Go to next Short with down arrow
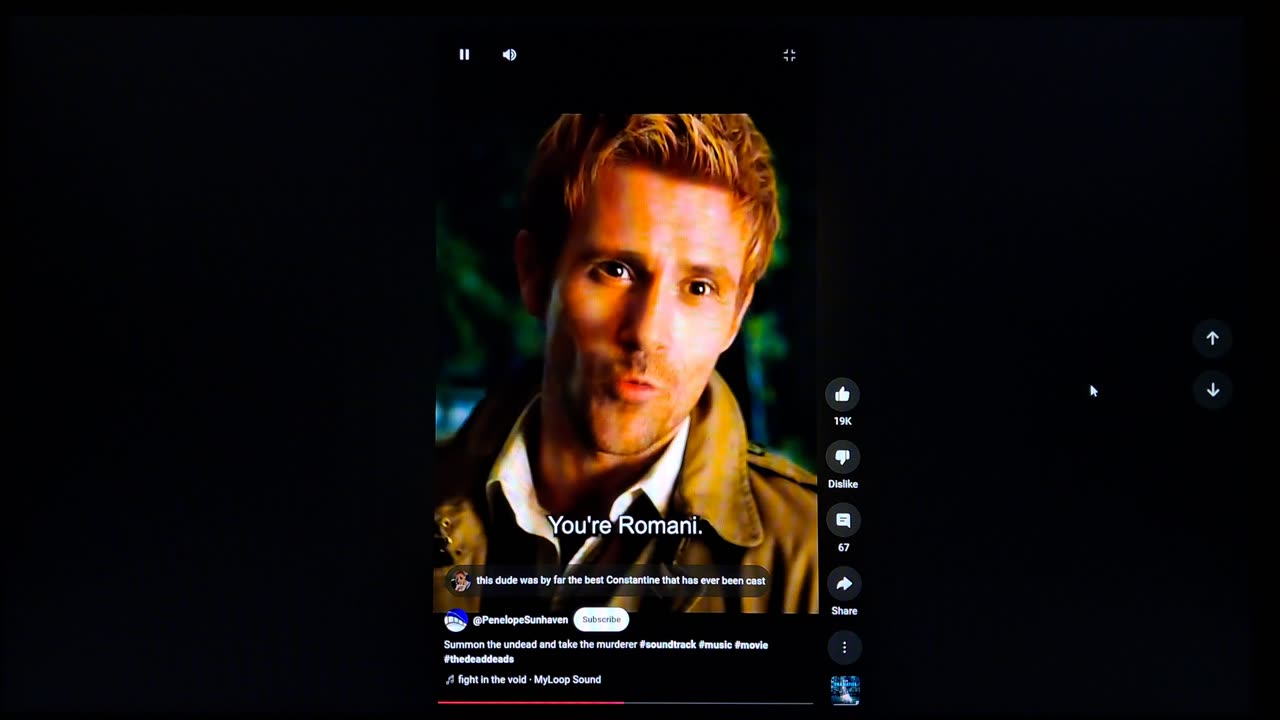This screenshot has height=720, width=1280. coord(1212,390)
